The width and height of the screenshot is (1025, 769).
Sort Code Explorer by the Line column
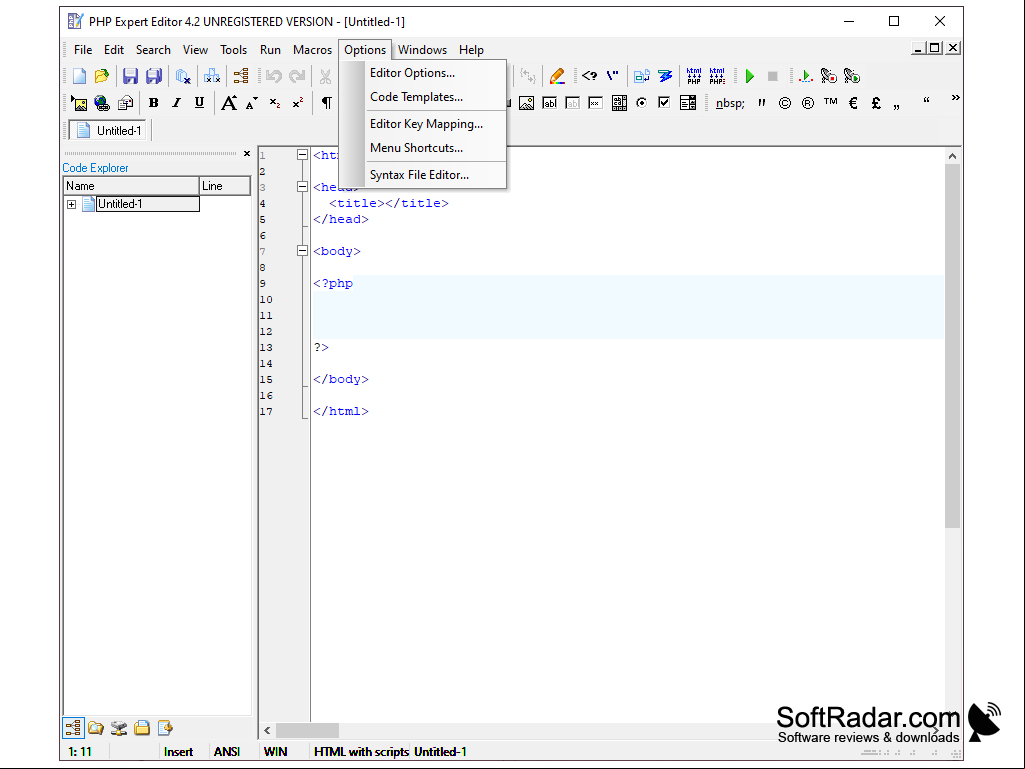(x=225, y=186)
